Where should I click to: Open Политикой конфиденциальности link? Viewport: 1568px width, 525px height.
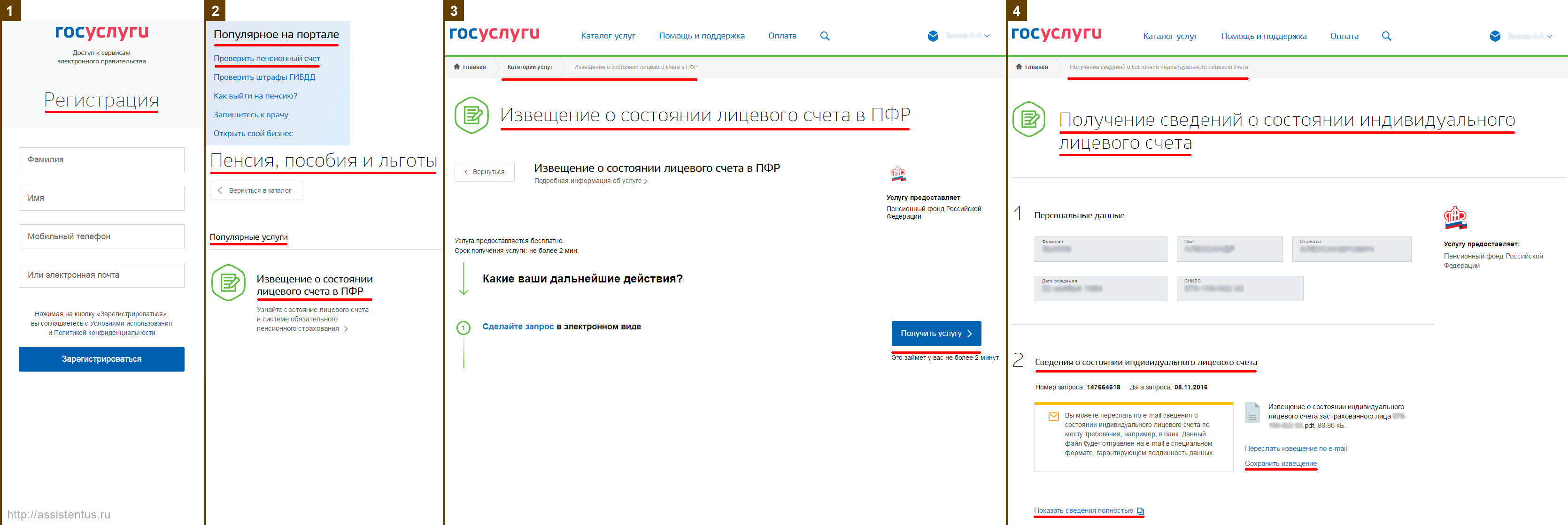point(104,333)
